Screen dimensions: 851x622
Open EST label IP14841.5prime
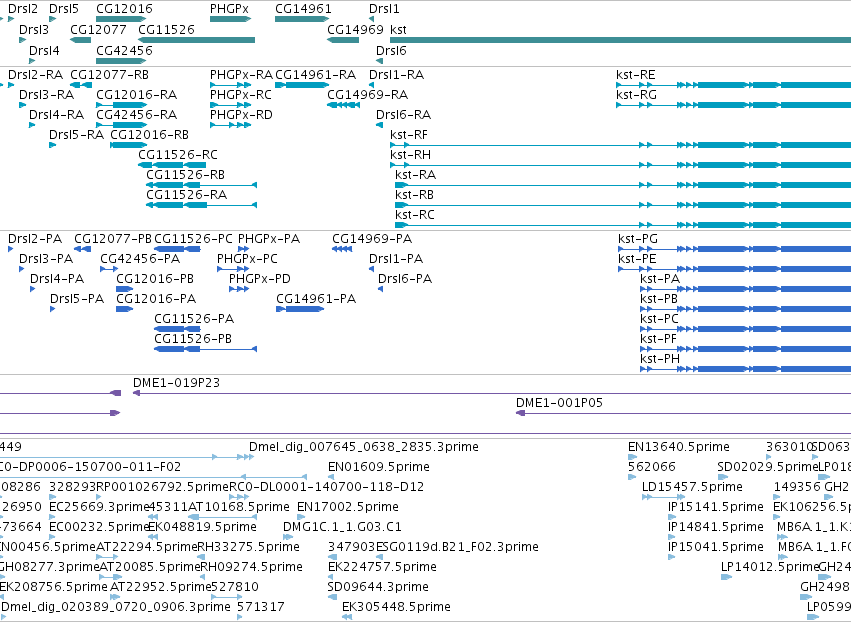click(716, 528)
